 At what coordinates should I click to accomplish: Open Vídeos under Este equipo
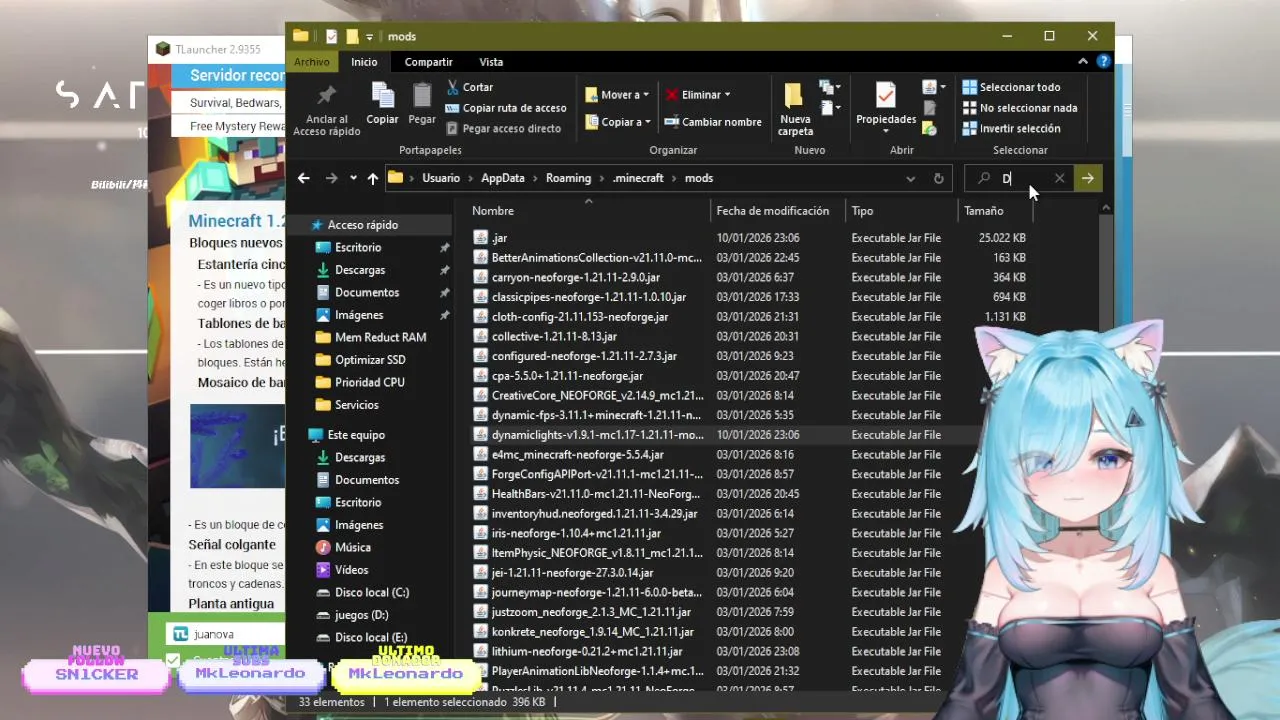[351, 570]
